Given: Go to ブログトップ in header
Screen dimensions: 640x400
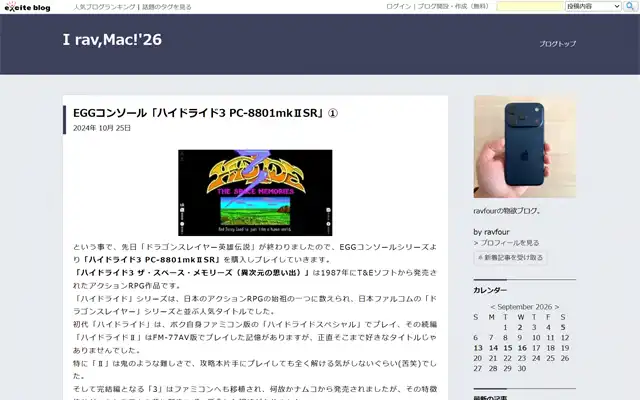Looking at the screenshot, I should 558,44.
